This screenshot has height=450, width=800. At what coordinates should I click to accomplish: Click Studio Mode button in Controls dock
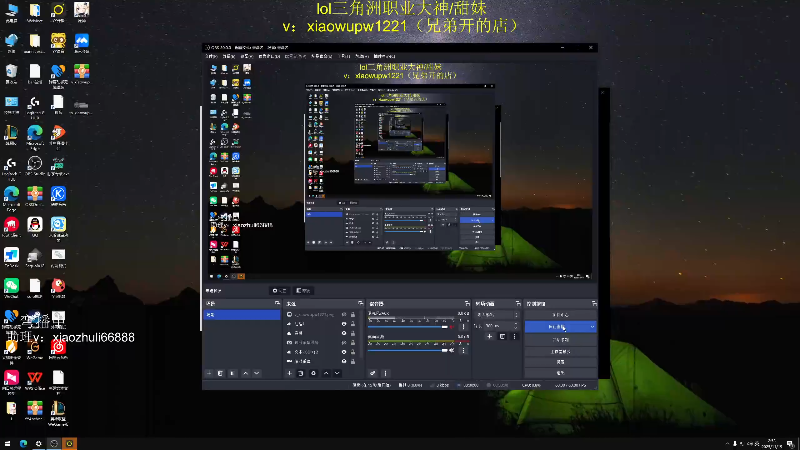point(560,352)
